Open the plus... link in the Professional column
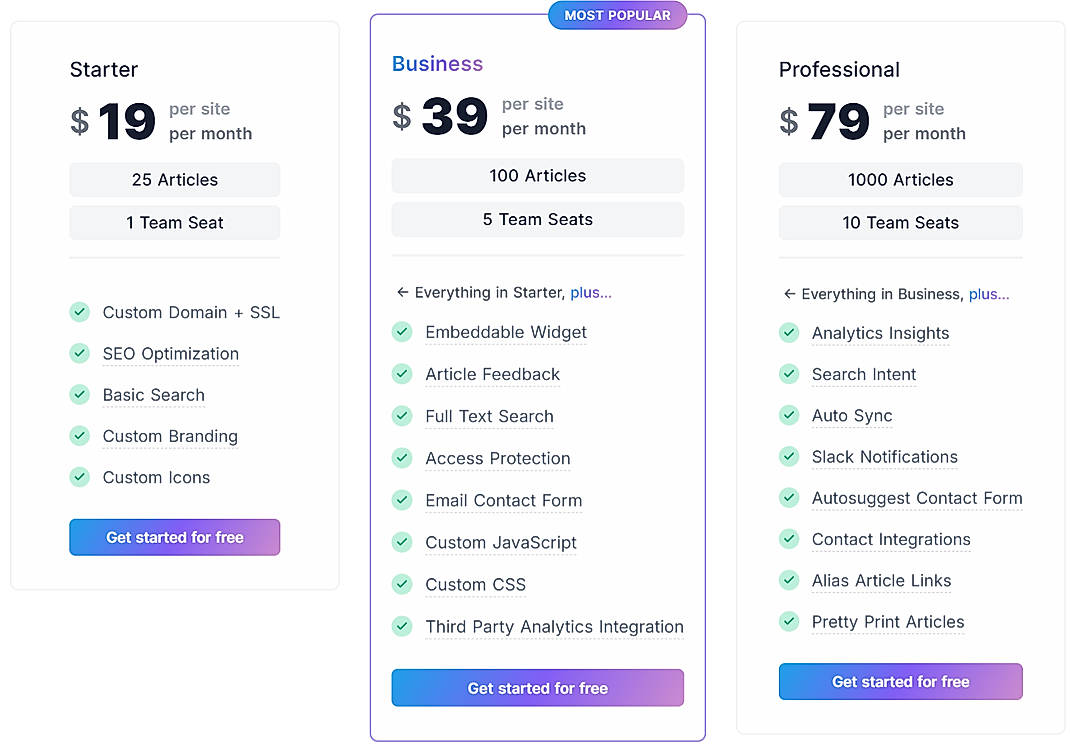The width and height of the screenshot is (1070, 744). [988, 294]
